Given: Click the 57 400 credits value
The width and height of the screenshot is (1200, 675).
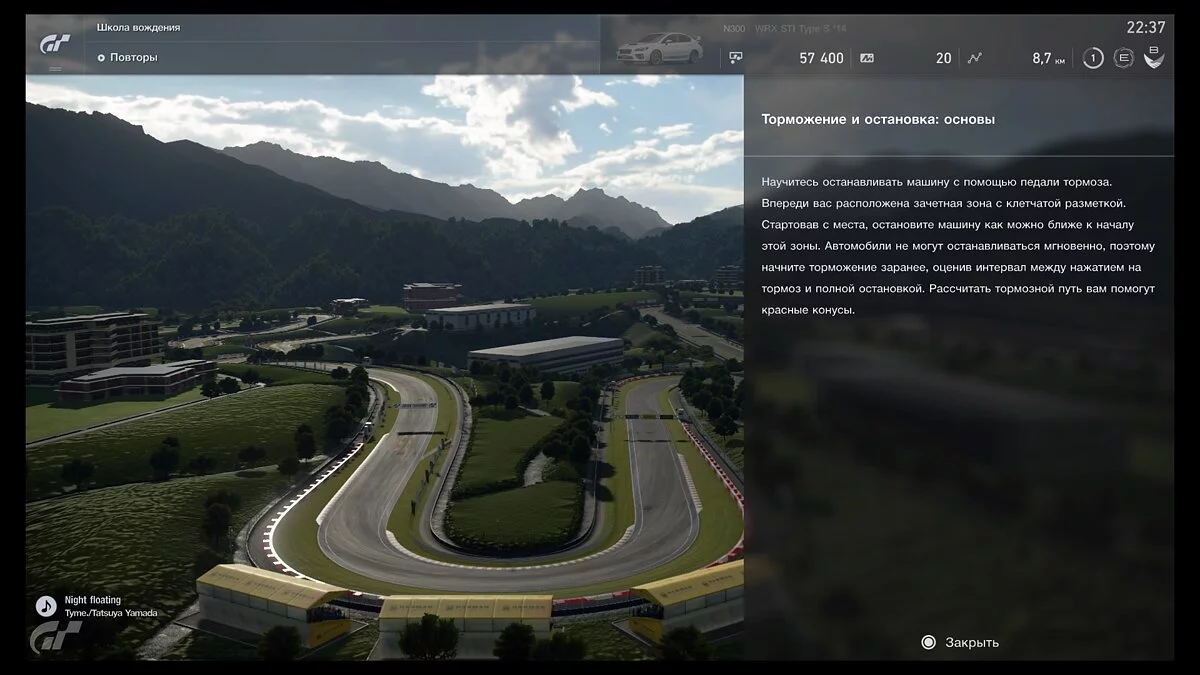Looking at the screenshot, I should click(x=821, y=58).
